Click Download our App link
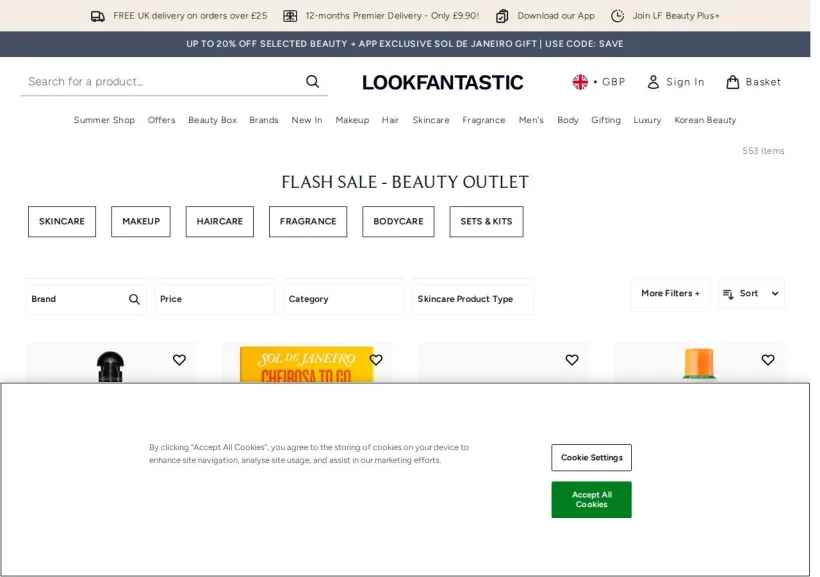The image size is (820, 577). (x=556, y=16)
